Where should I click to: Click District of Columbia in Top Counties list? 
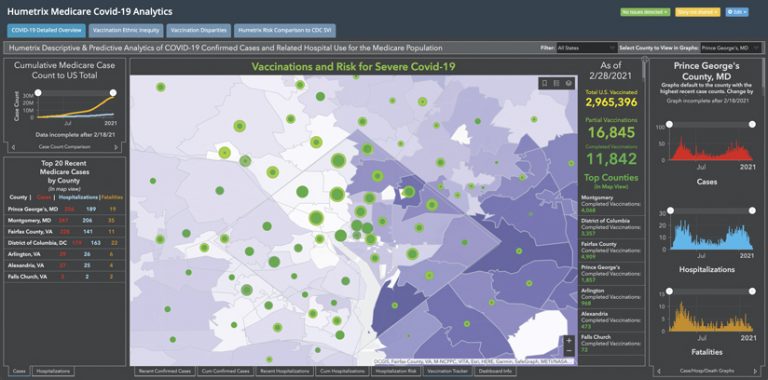pyautogui.click(x=610, y=227)
